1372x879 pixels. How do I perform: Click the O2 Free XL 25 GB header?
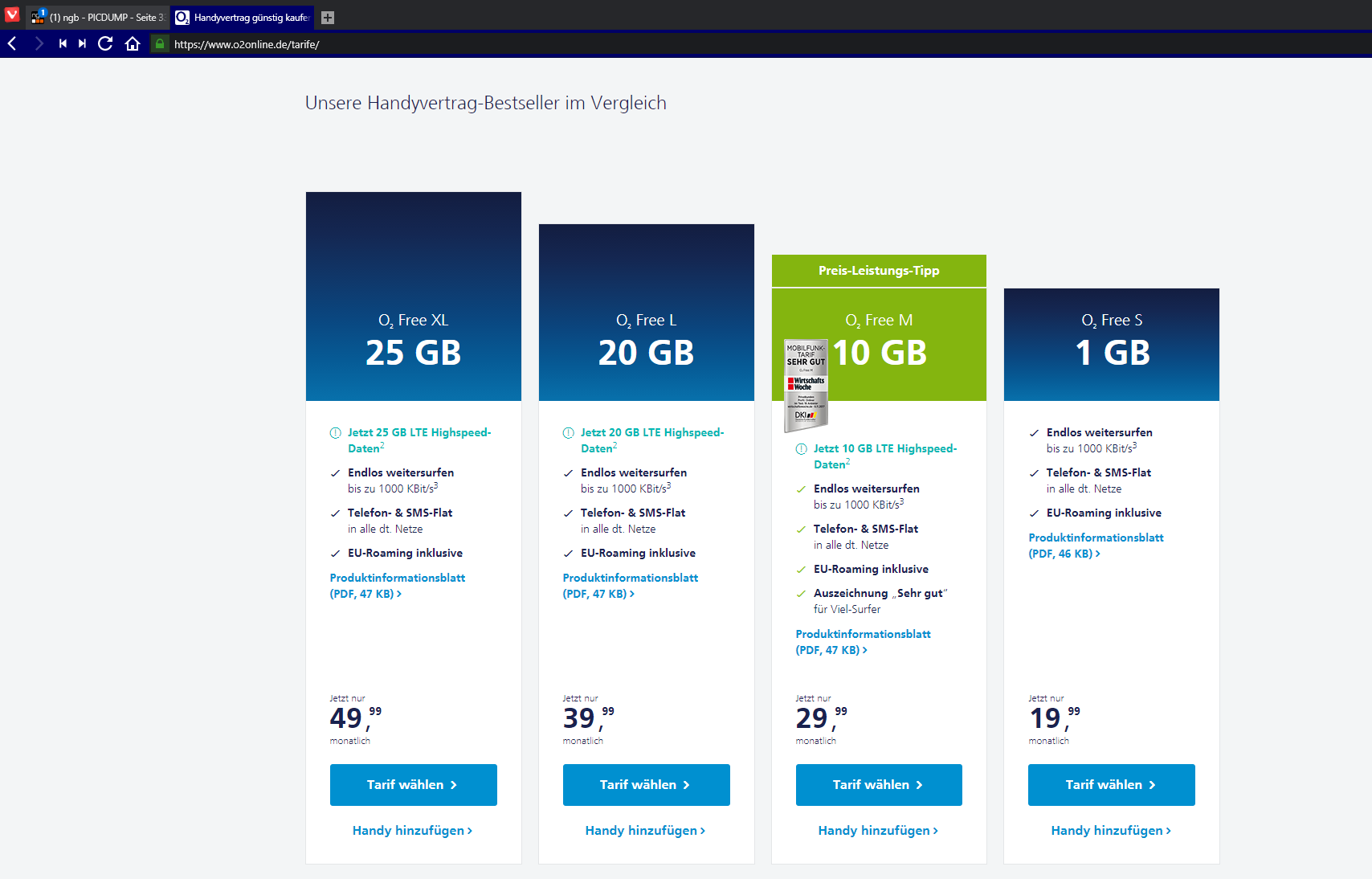click(x=414, y=296)
